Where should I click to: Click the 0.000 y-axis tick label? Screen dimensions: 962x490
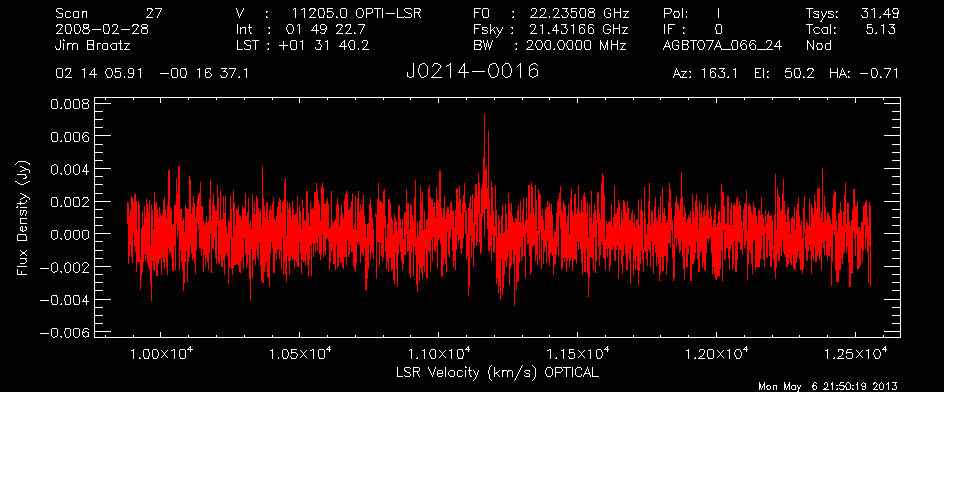(x=70, y=235)
